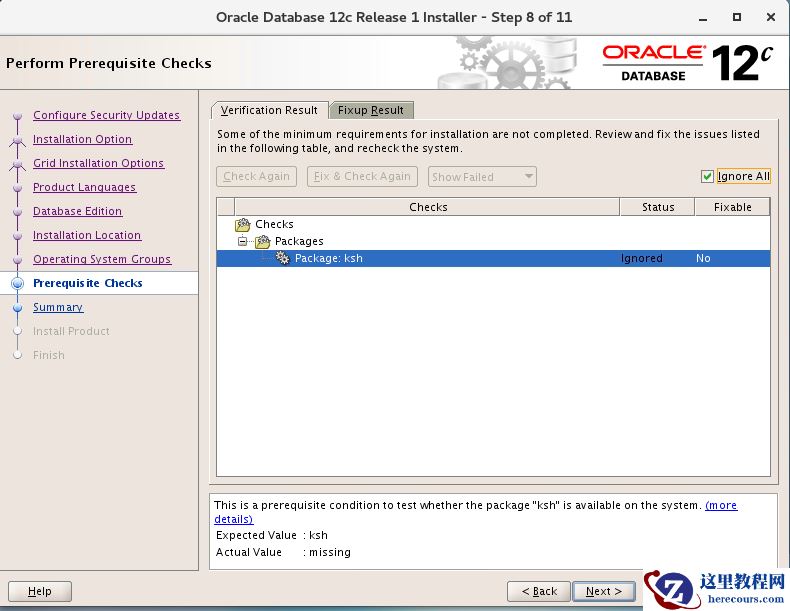Viewport: 790px width, 611px height.
Task: Select the Package: ksh row
Action: pyautogui.click(x=493, y=258)
